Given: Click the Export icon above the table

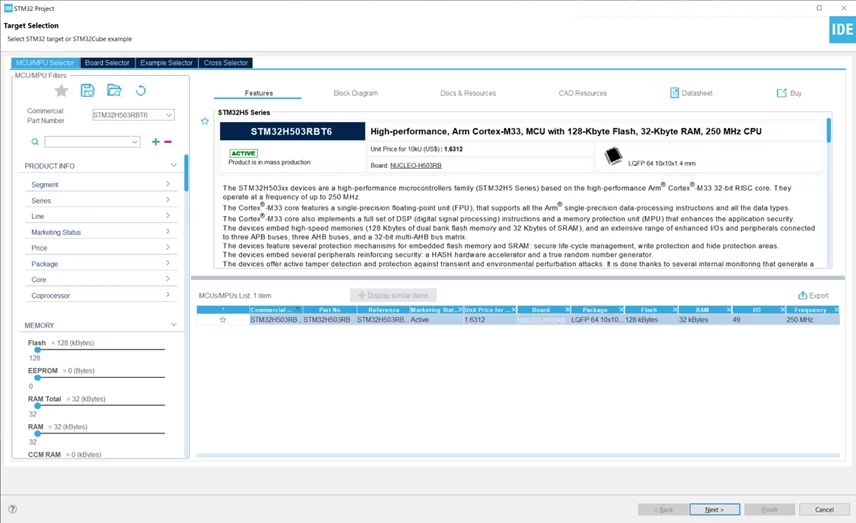Looking at the screenshot, I should [x=802, y=295].
